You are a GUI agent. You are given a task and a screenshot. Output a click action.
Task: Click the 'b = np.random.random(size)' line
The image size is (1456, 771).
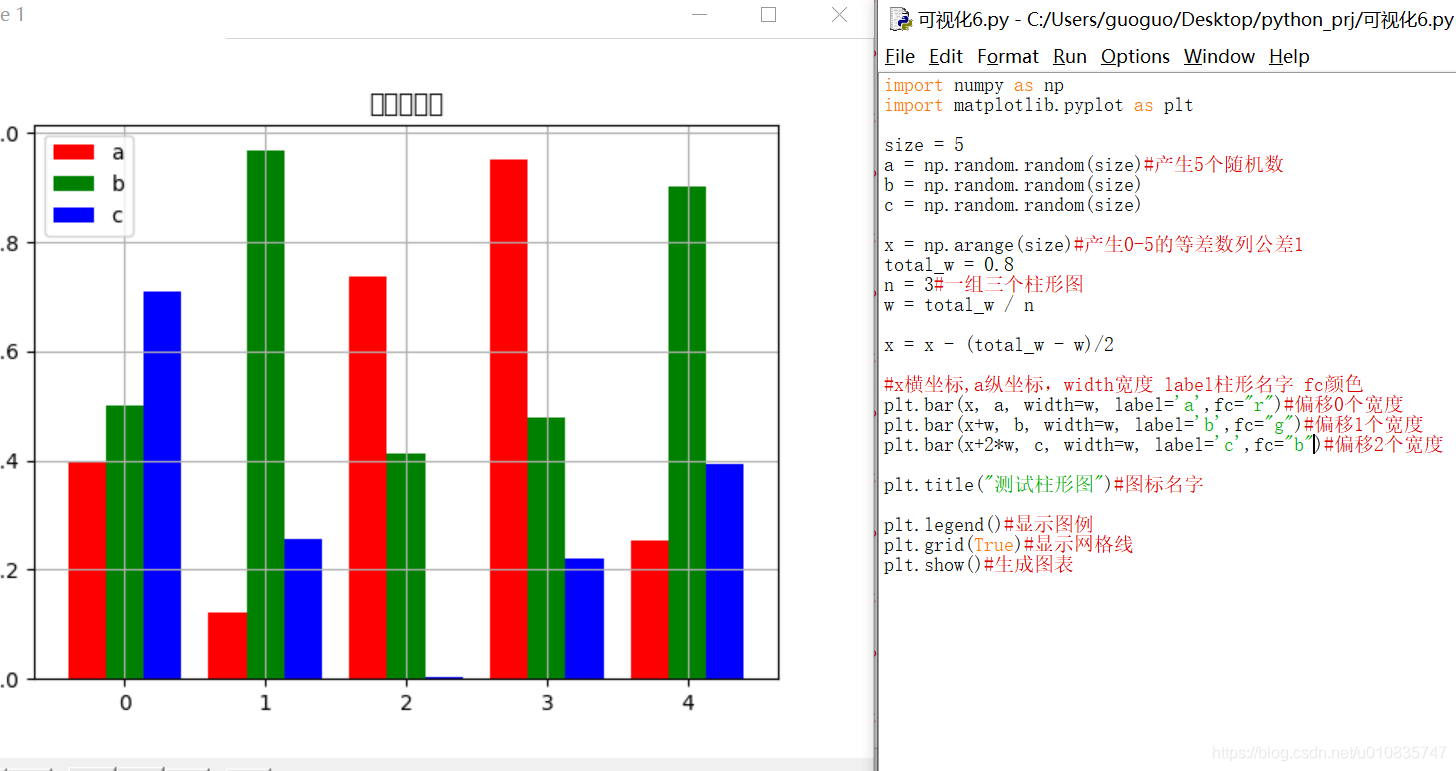click(x=1012, y=185)
